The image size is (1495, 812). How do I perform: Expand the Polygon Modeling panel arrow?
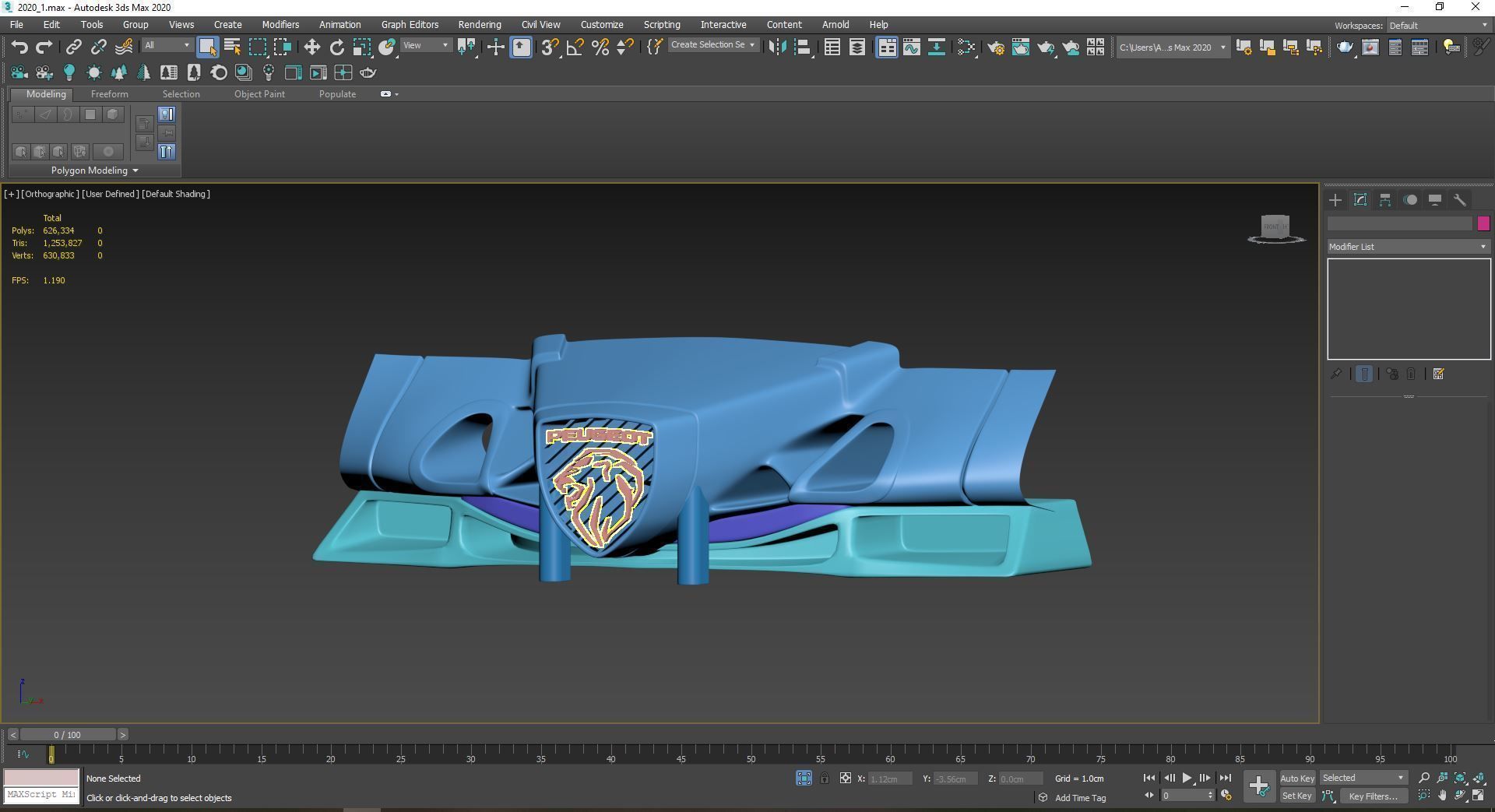135,170
